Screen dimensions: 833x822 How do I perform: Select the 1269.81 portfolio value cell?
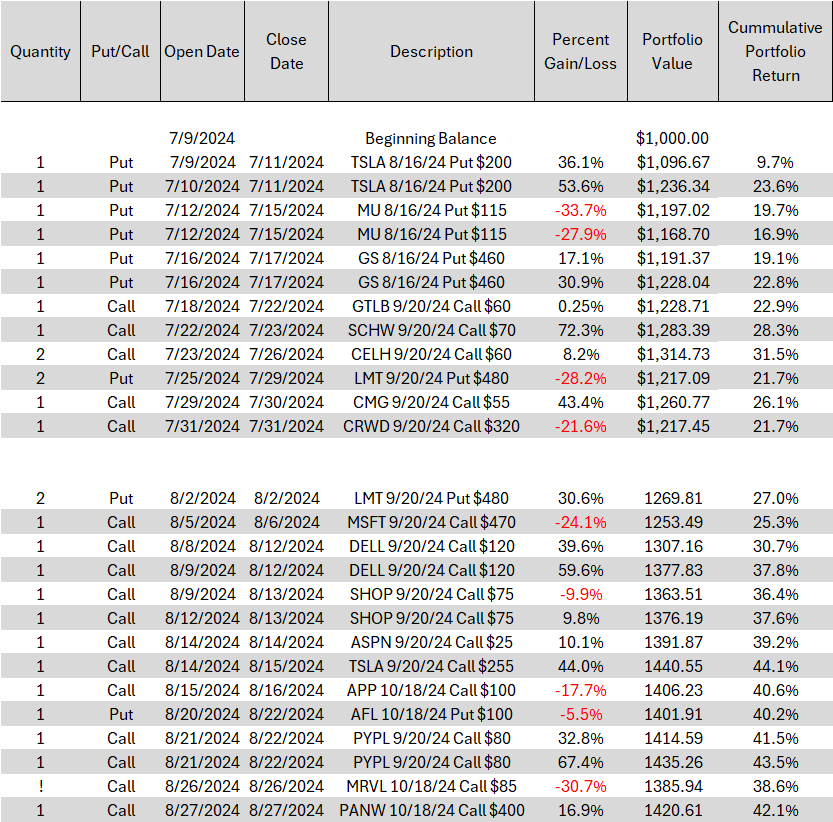tap(673, 498)
